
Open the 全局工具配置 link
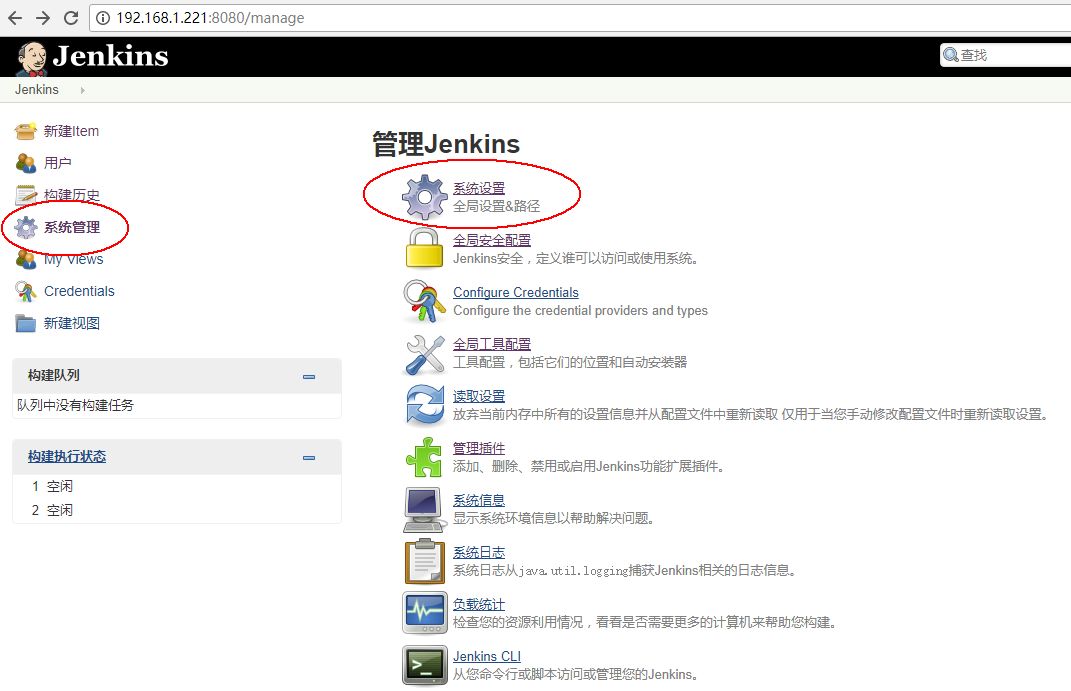[492, 344]
